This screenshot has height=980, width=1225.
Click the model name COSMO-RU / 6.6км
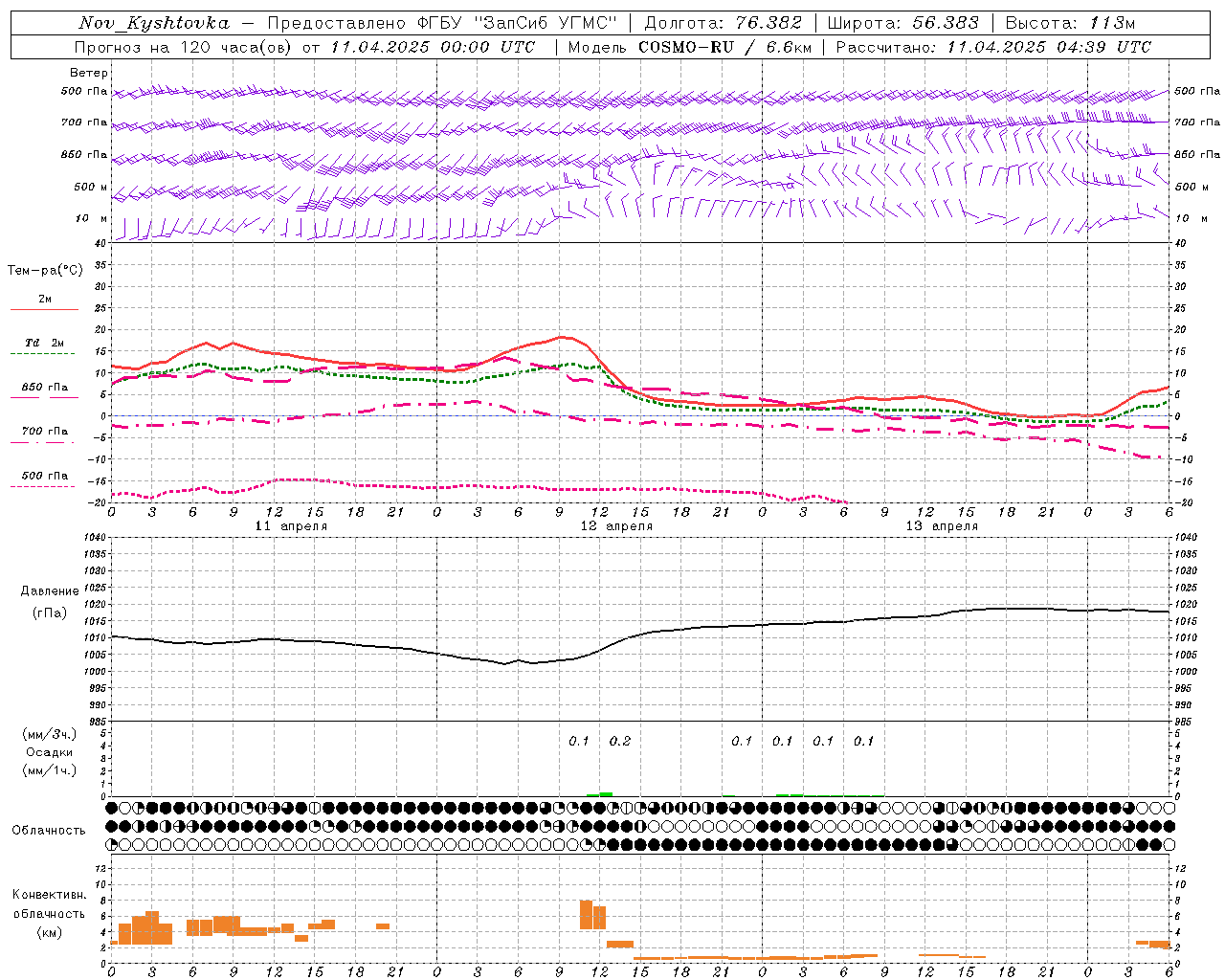pyautogui.click(x=725, y=47)
